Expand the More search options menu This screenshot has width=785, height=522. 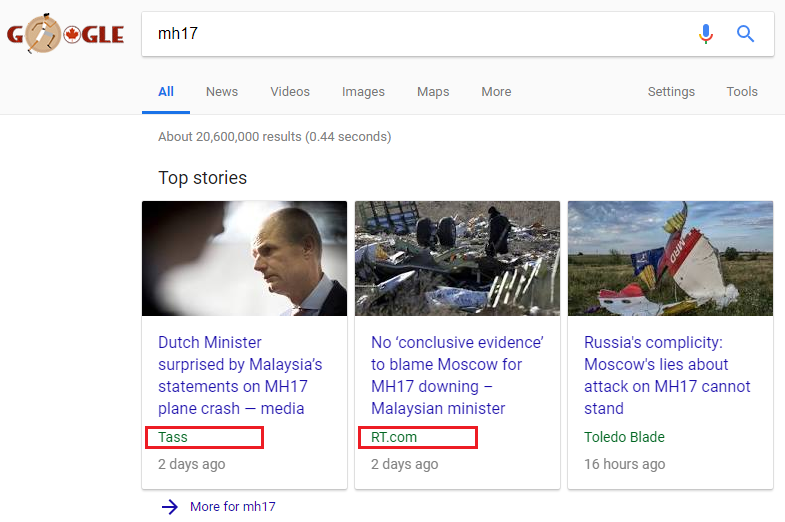click(496, 92)
